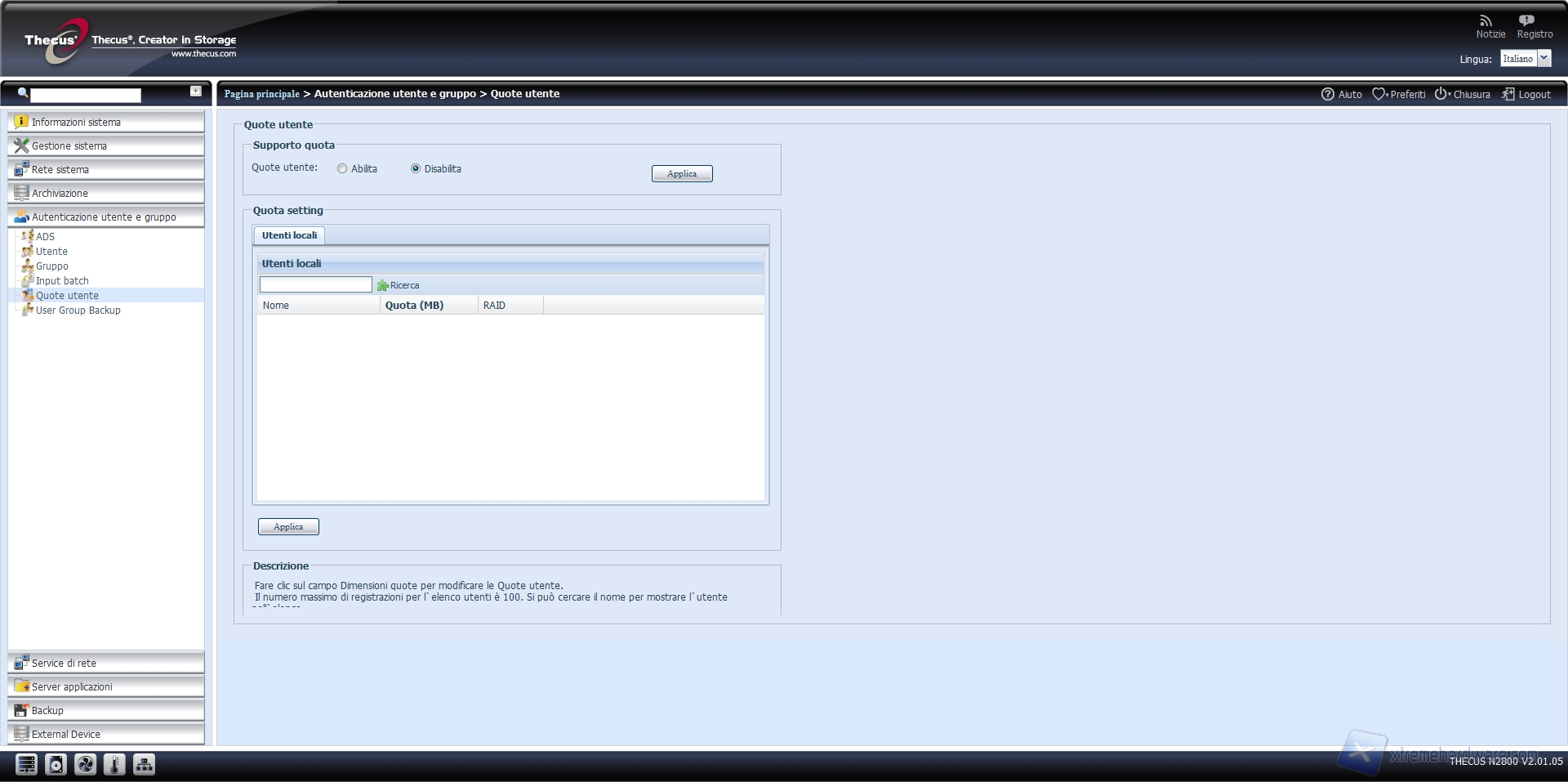Open the network topology status icon
This screenshot has width=1568, height=782.
point(144,764)
